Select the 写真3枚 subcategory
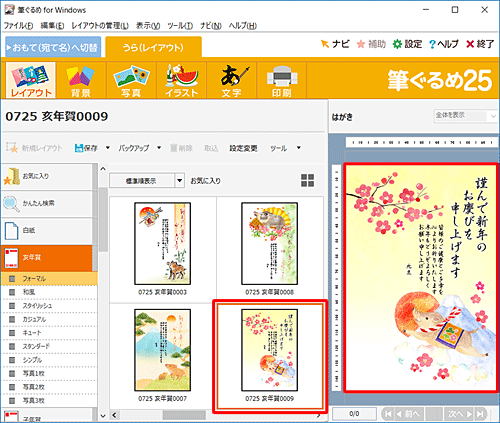Viewport: 500px width, 423px height. 49,400
